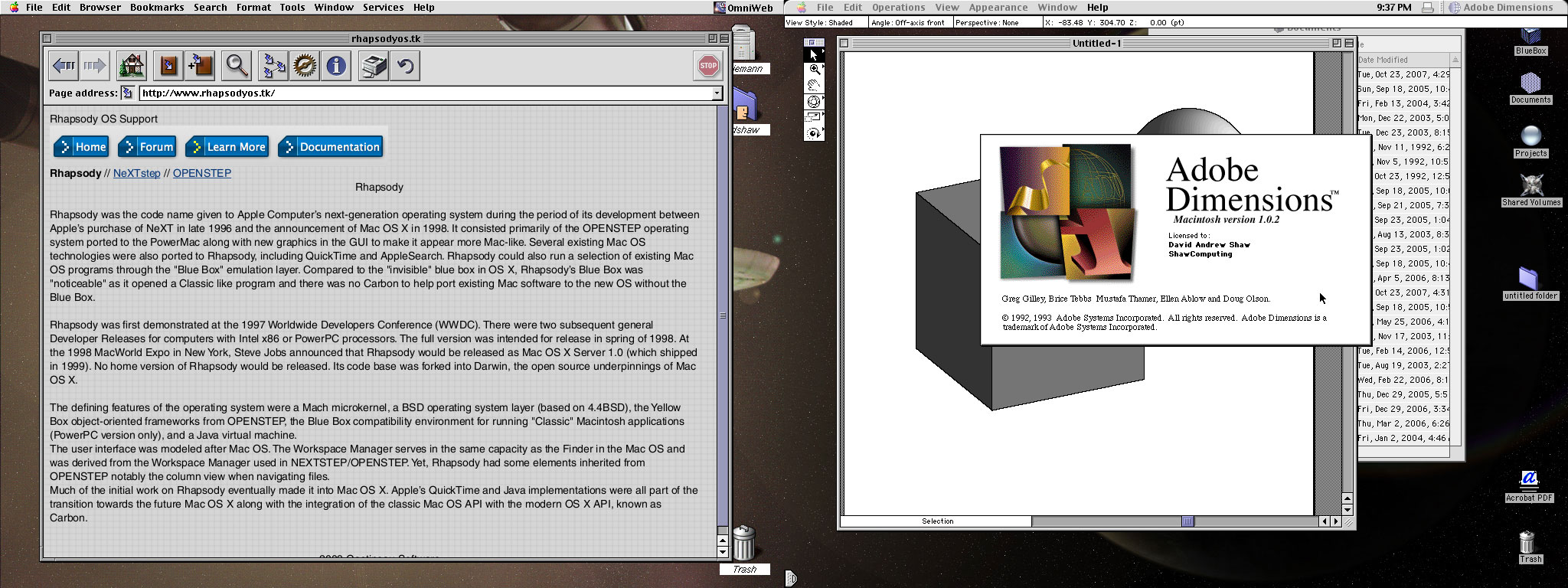This screenshot has width=1568, height=588.
Task: Open the Angle: Off-axis front popup
Action: pos(911,22)
